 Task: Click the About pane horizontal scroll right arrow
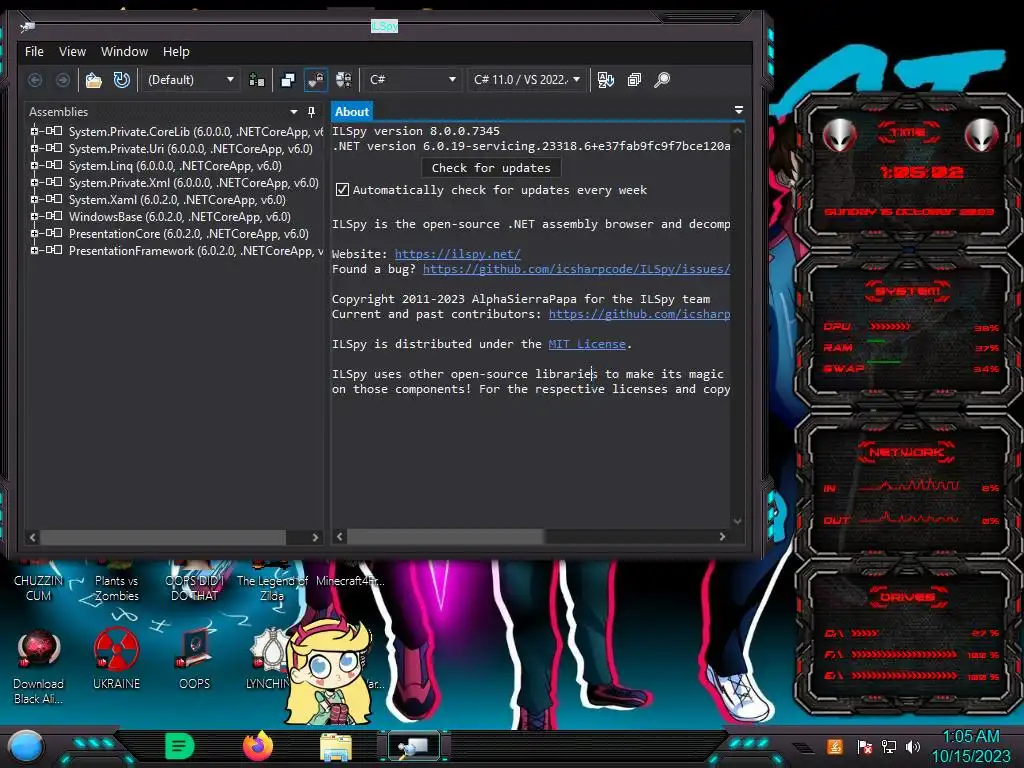[722, 537]
